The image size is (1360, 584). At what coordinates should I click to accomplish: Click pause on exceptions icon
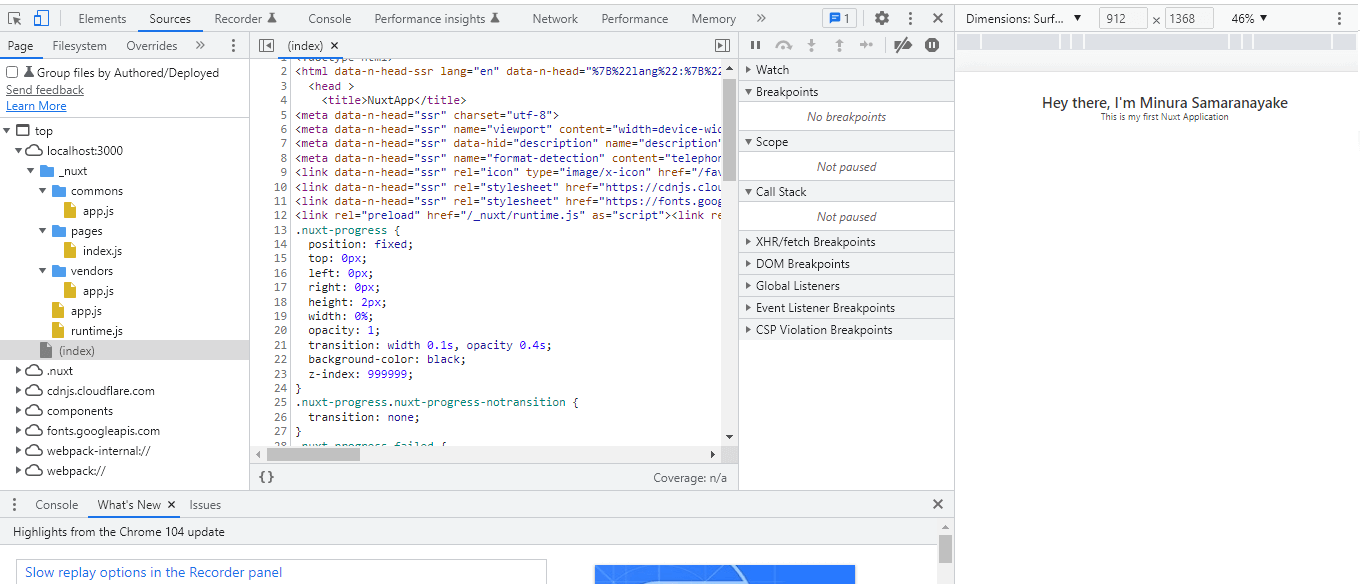pos(932,45)
